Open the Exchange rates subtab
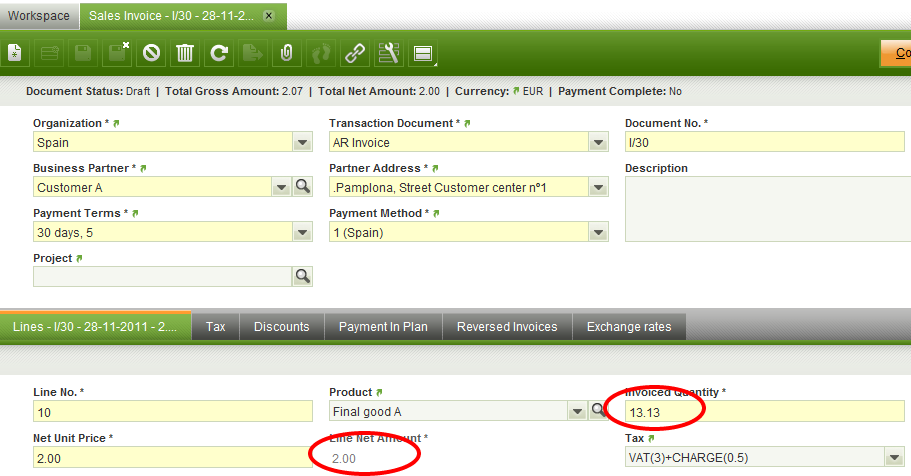Image resolution: width=911 pixels, height=476 pixels. (x=629, y=327)
